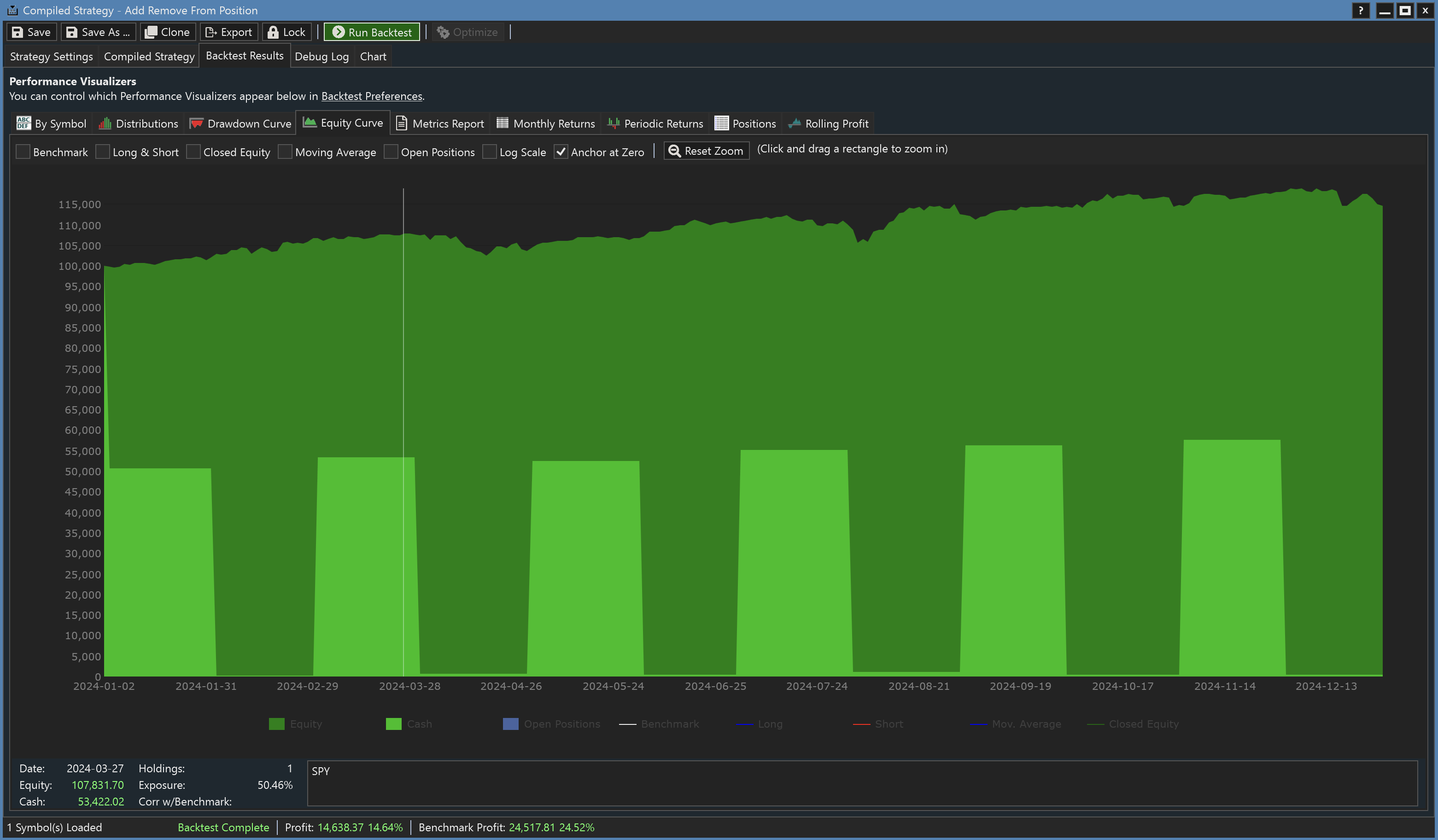Switch to the Debug Log tab
The width and height of the screenshot is (1438, 840).
pos(321,57)
